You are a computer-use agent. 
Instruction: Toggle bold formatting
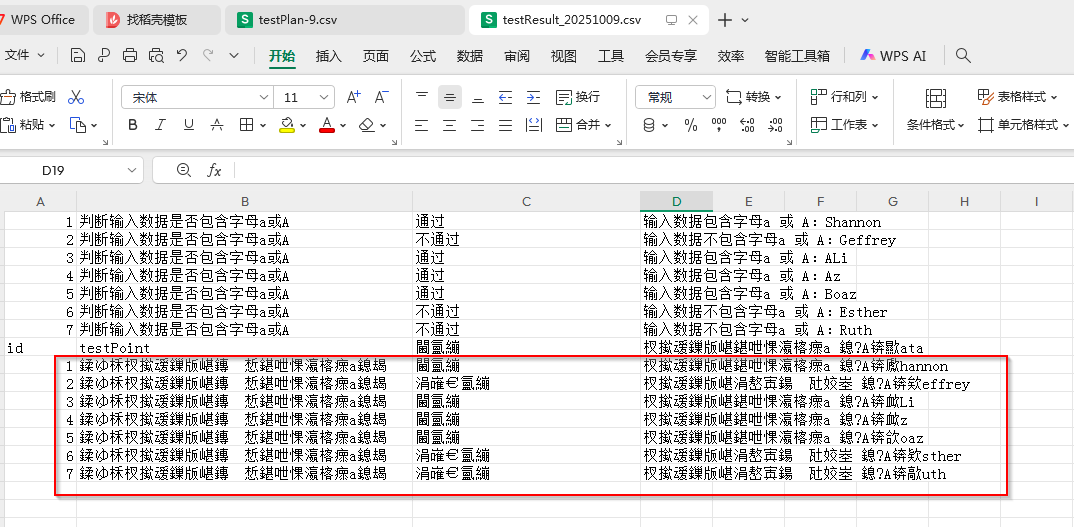pos(133,125)
